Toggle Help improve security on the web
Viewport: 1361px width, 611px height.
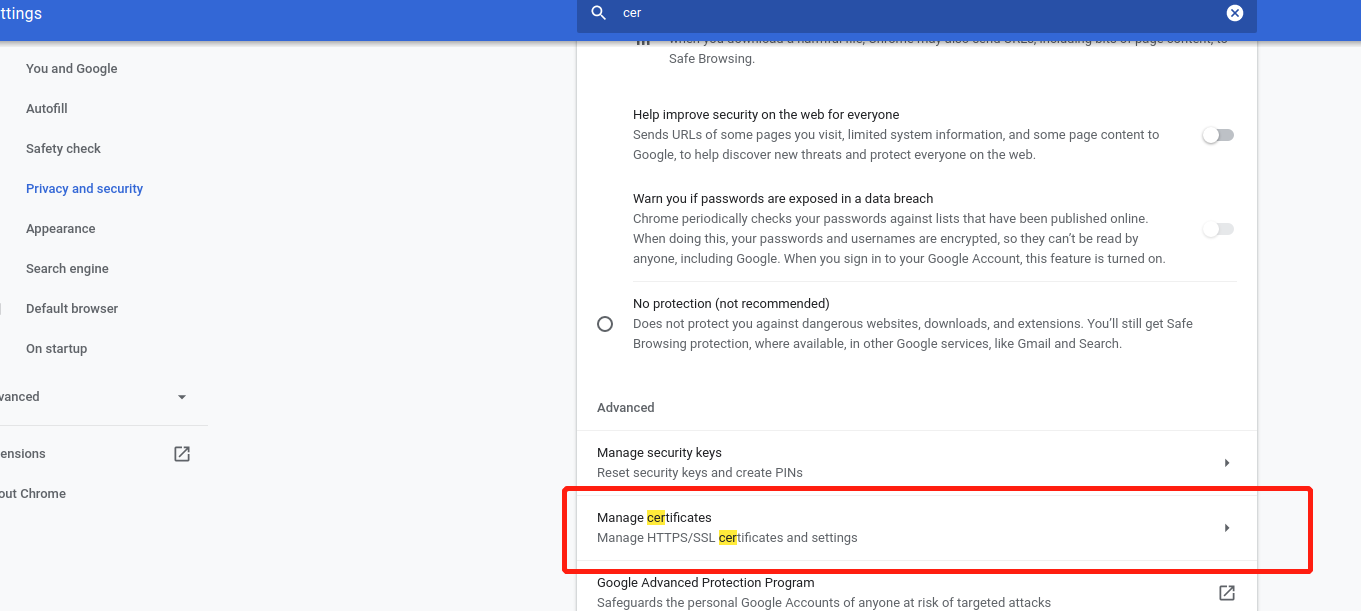point(1218,135)
